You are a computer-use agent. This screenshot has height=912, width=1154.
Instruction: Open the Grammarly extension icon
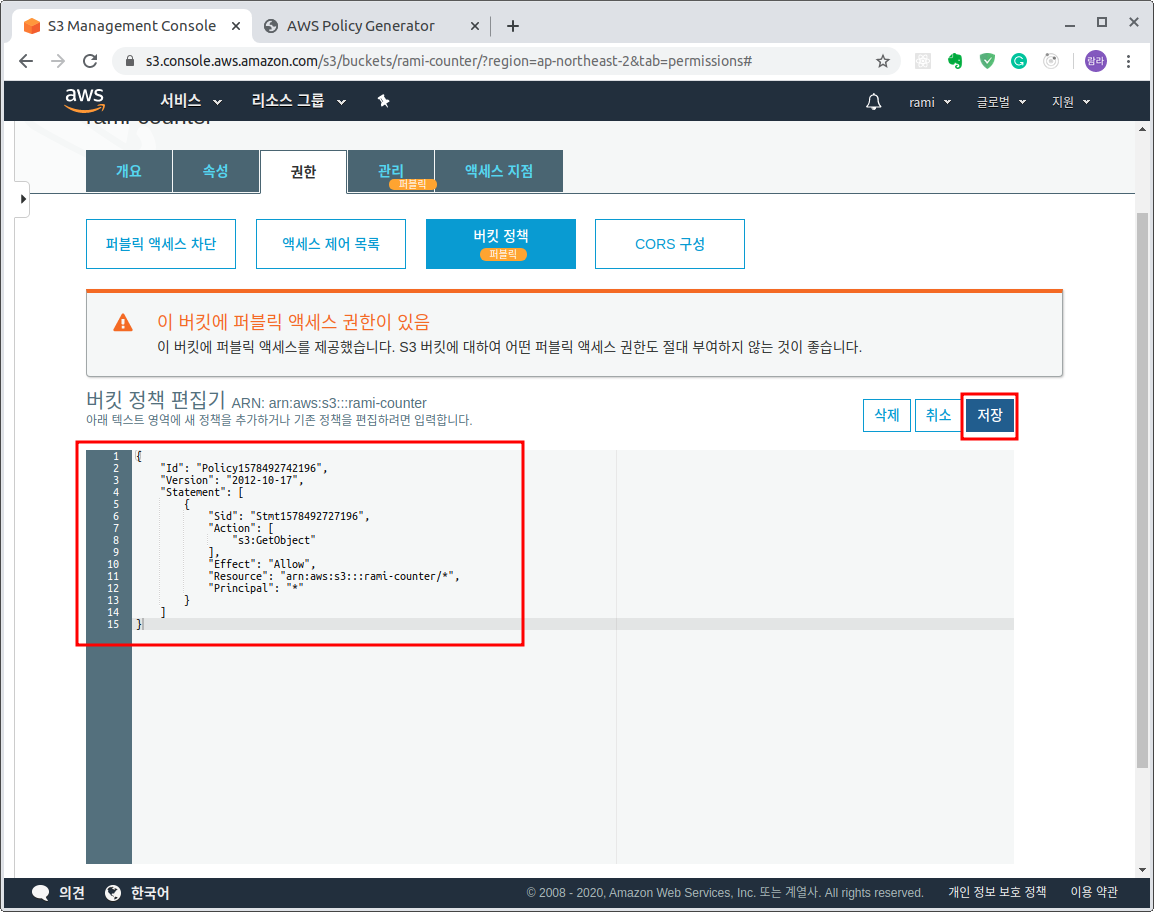point(1019,61)
